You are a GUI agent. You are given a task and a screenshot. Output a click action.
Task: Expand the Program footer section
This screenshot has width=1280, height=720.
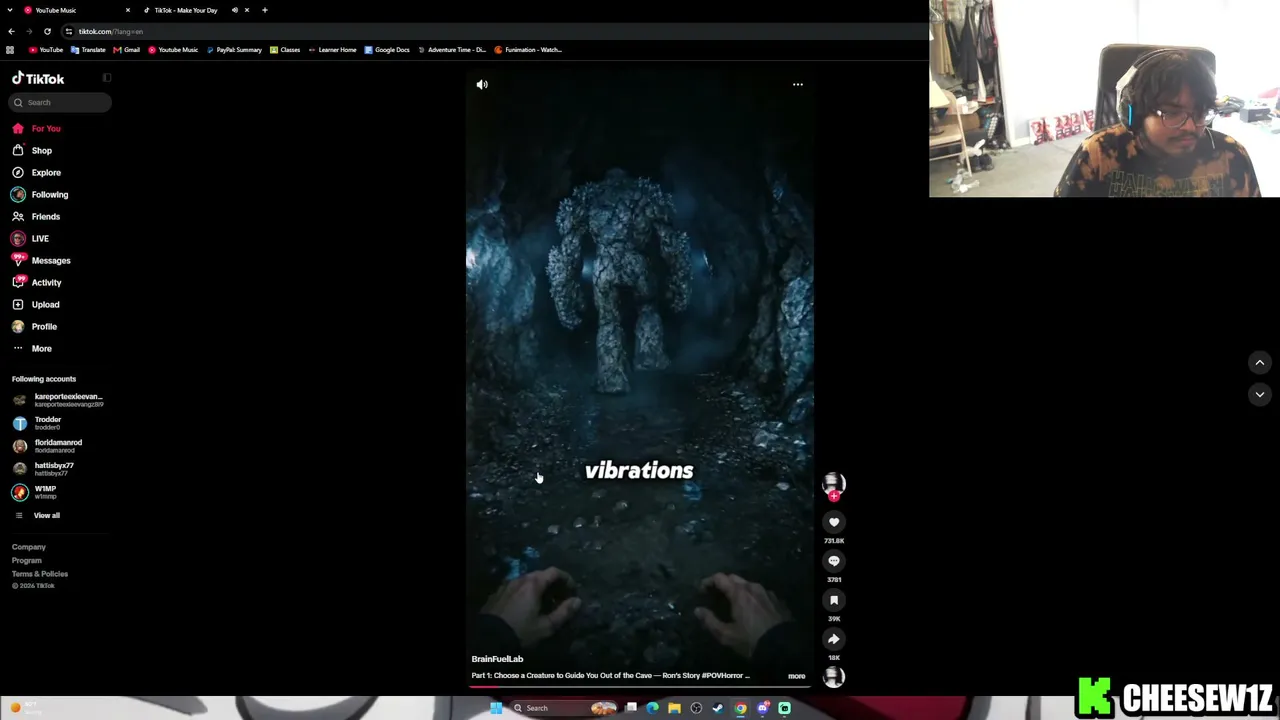[x=27, y=561]
